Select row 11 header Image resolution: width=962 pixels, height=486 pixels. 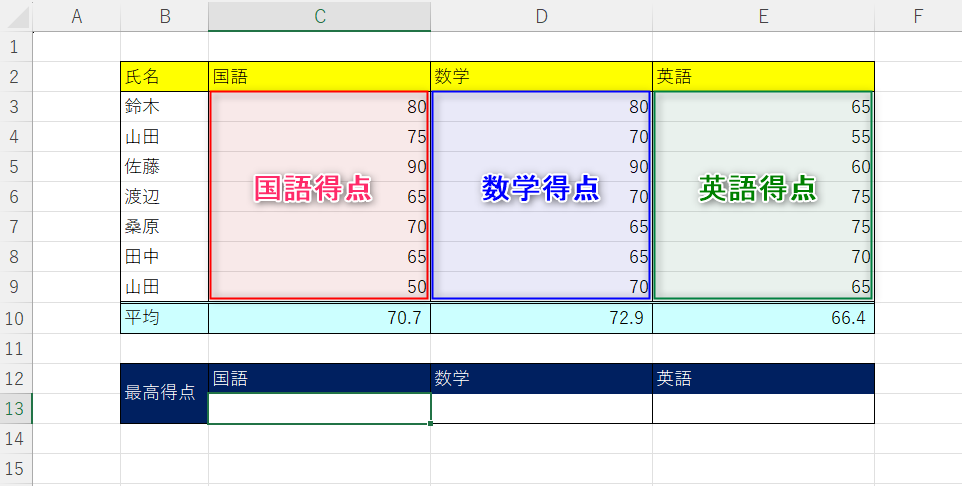point(16,349)
